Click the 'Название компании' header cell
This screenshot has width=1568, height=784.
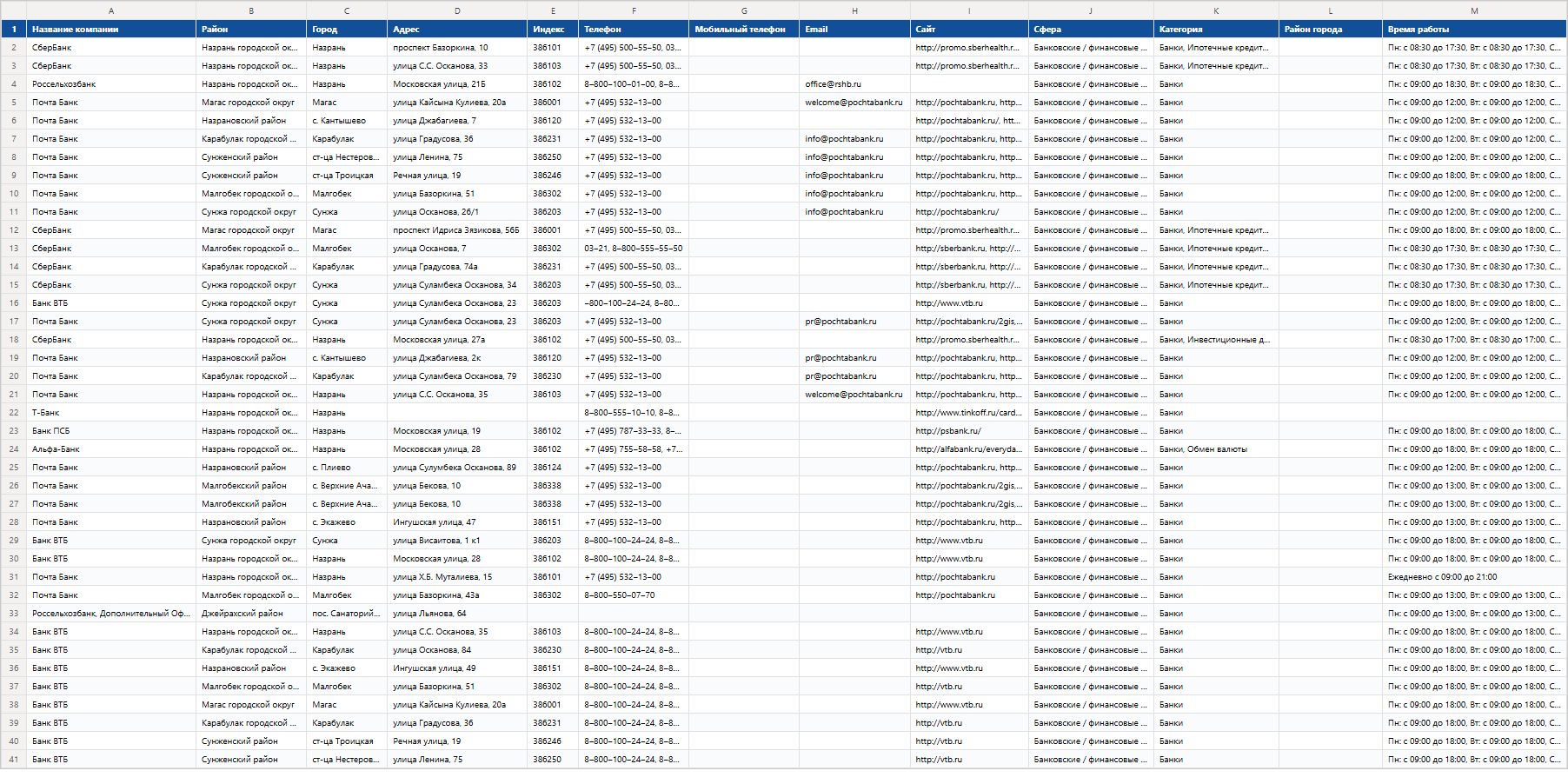[x=111, y=29]
